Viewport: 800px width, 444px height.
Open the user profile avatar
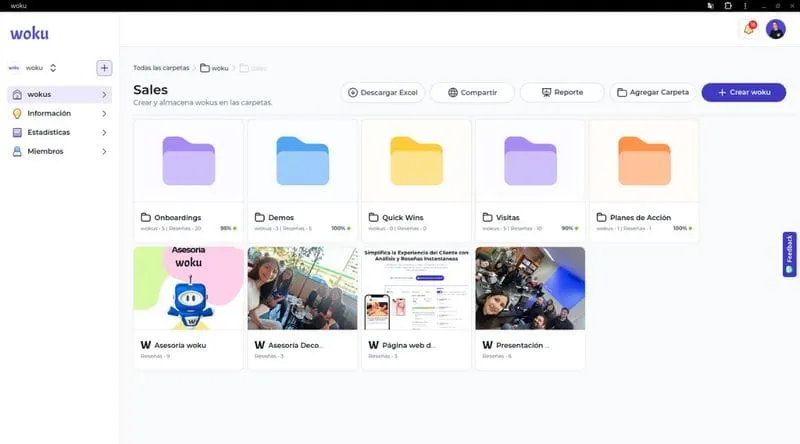pyautogui.click(x=776, y=29)
